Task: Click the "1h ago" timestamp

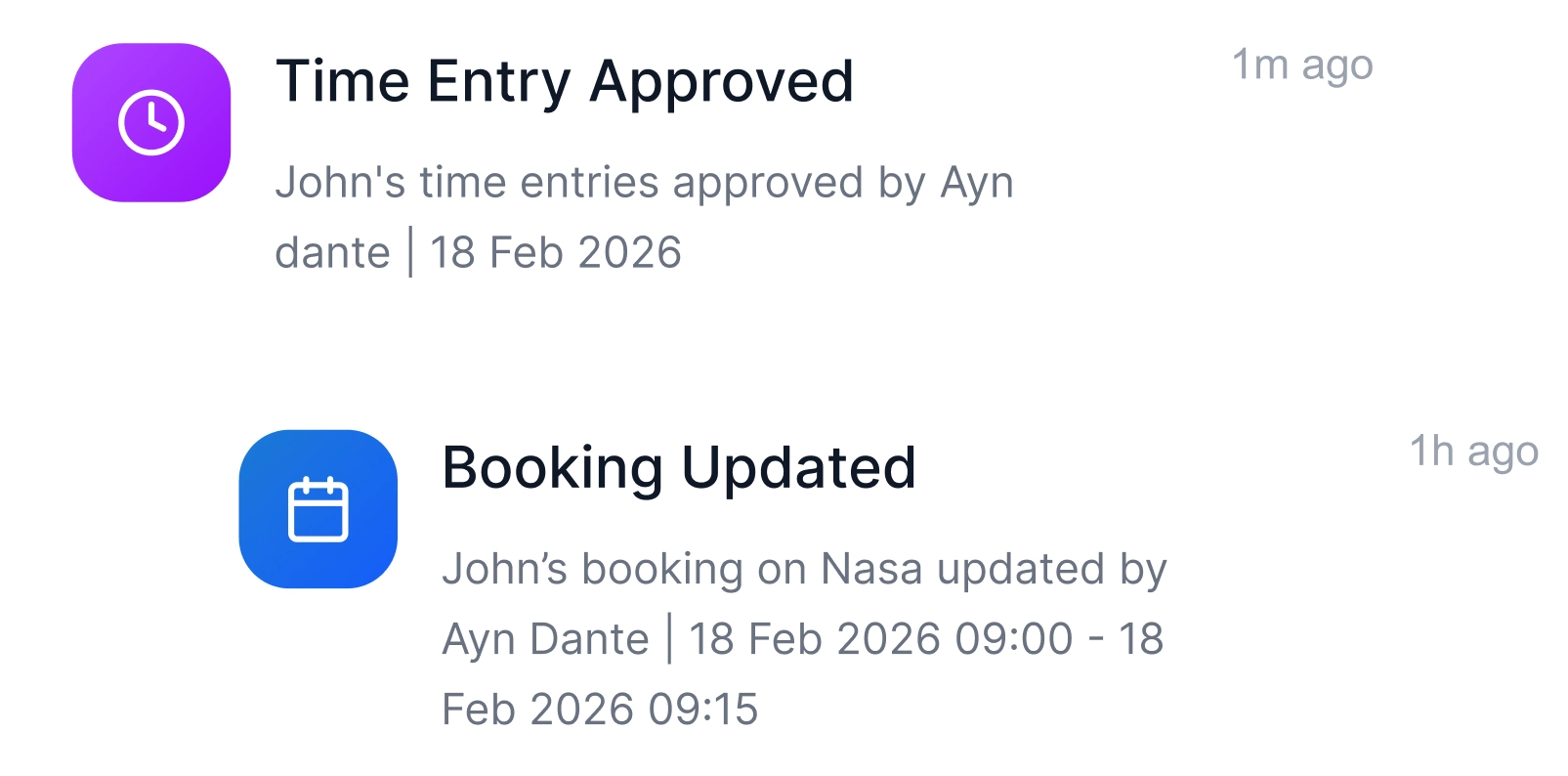Action: [x=1473, y=452]
